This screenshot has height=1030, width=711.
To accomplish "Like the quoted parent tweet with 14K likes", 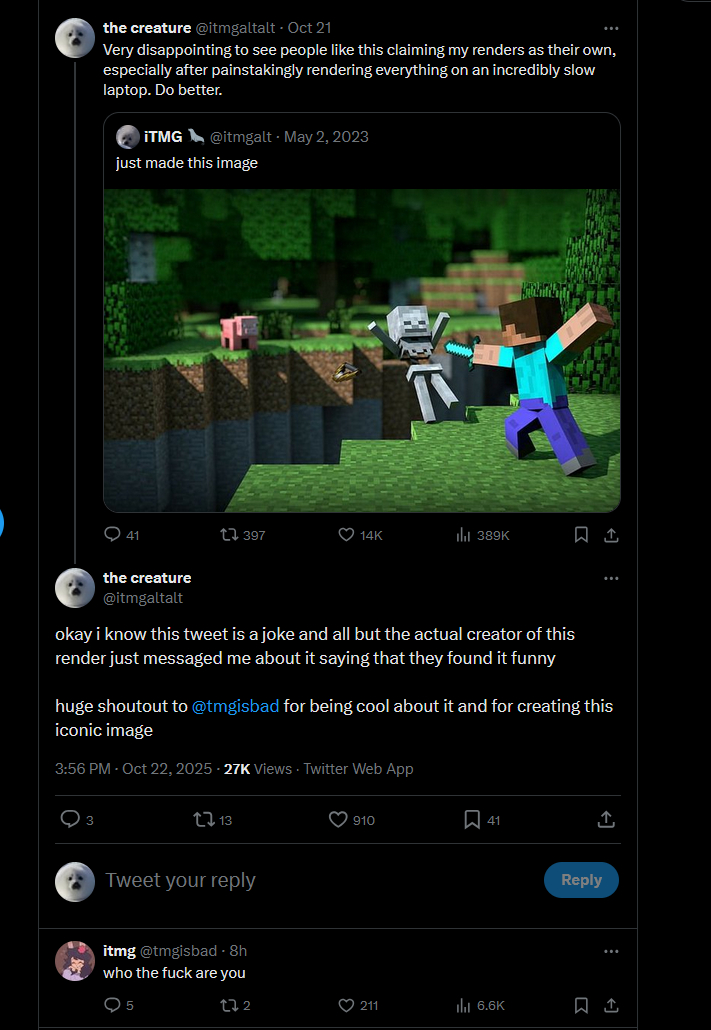I will click(x=347, y=535).
